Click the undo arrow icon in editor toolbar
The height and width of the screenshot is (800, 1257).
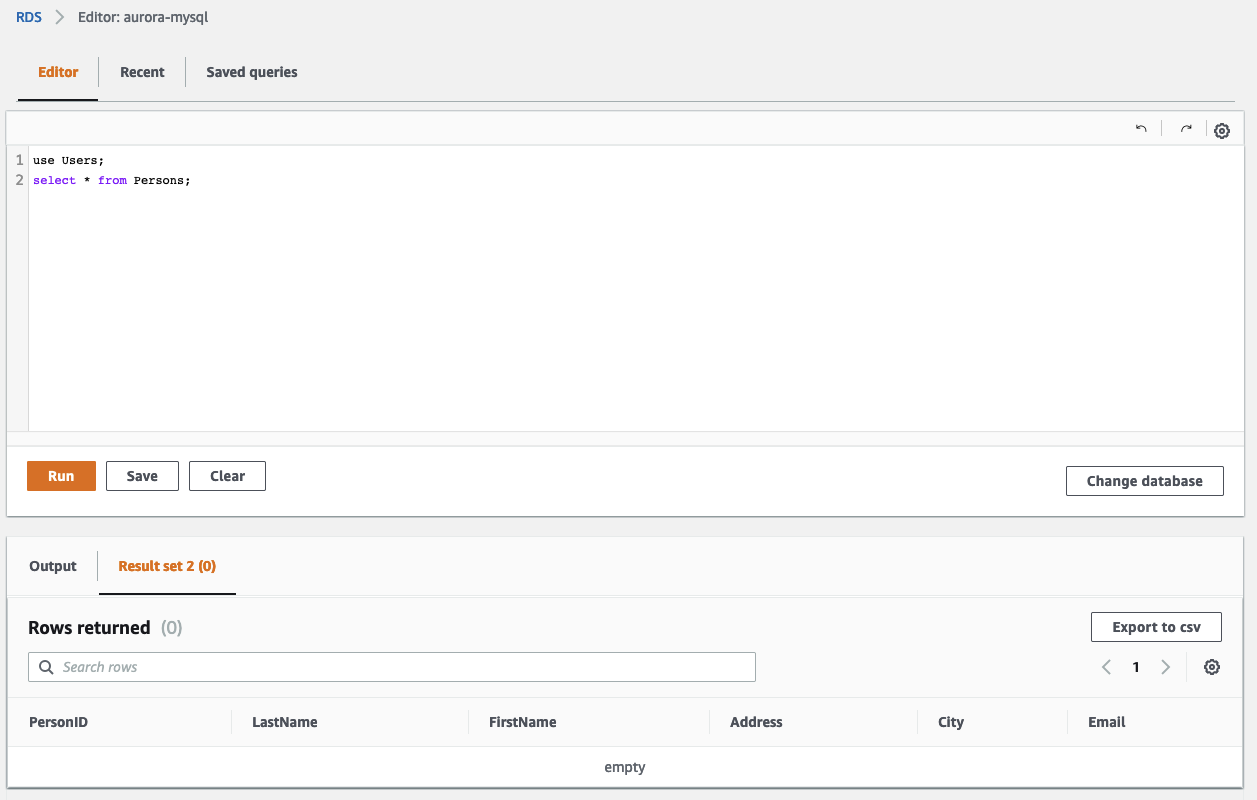pyautogui.click(x=1141, y=129)
